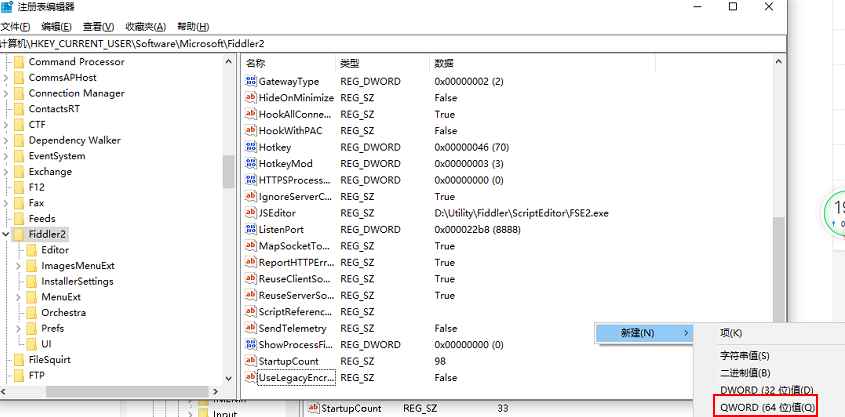Click the ShowProcessFi... DWORD value icon
Viewport: 845px width, 417px height.
251,344
